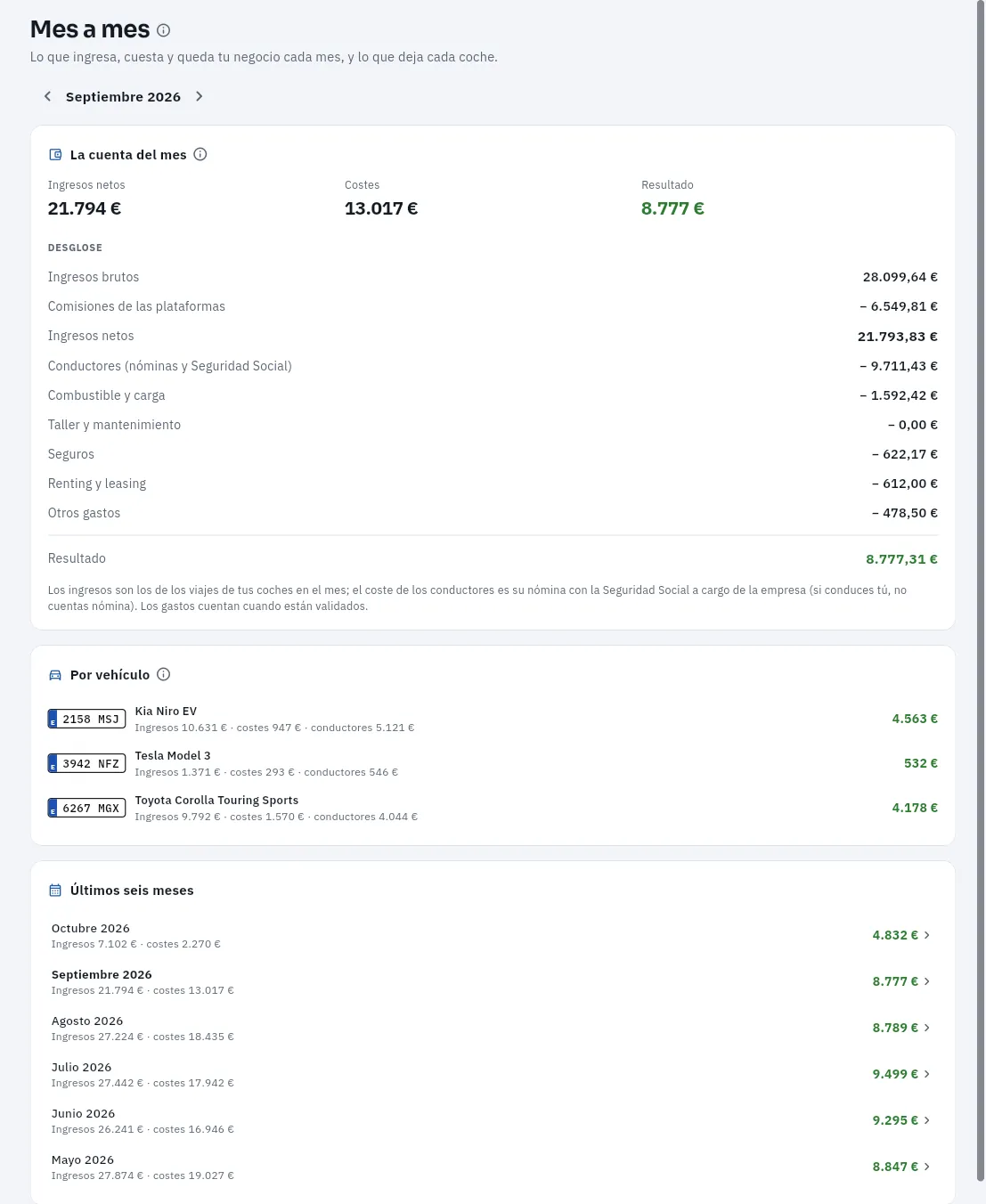Open the Junio 2026 month entry

(x=493, y=1120)
